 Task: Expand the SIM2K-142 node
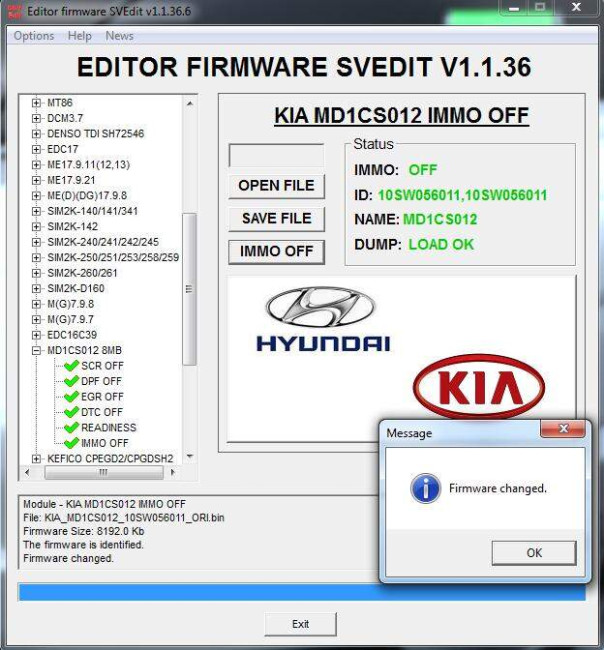[36, 226]
